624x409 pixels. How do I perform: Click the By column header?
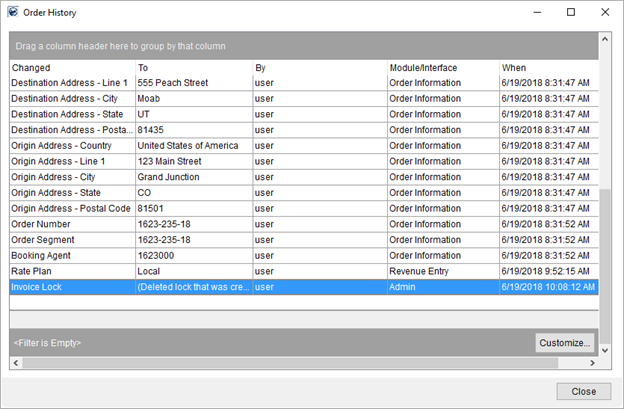pos(318,67)
